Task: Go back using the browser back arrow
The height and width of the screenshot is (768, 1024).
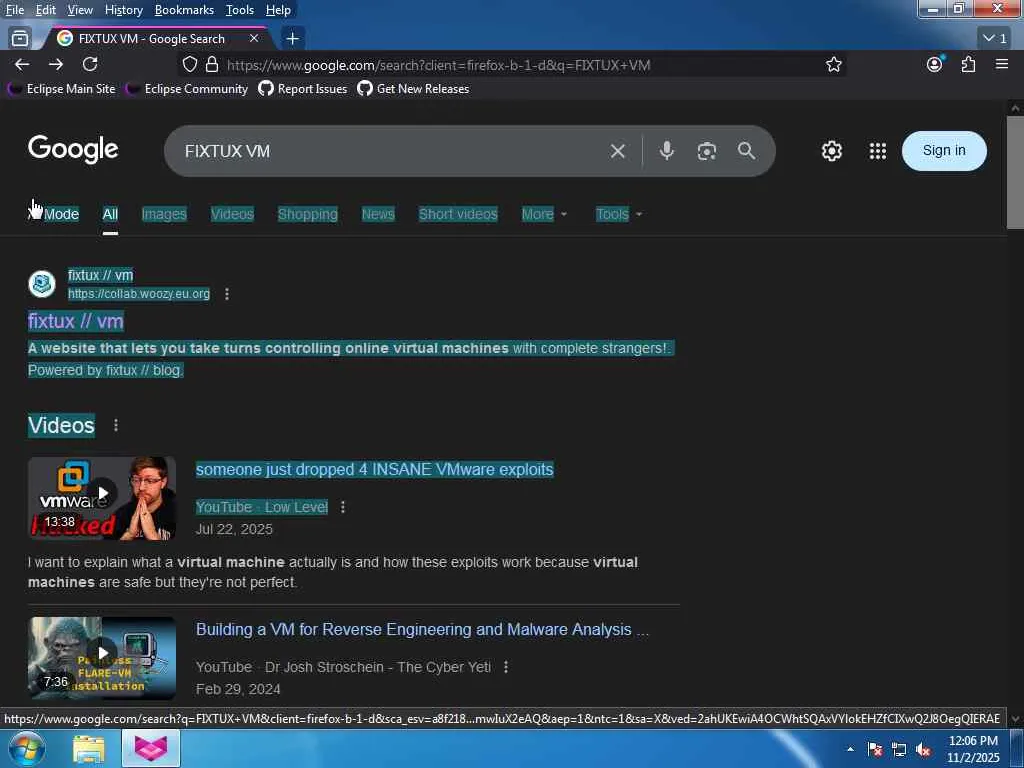Action: click(22, 64)
